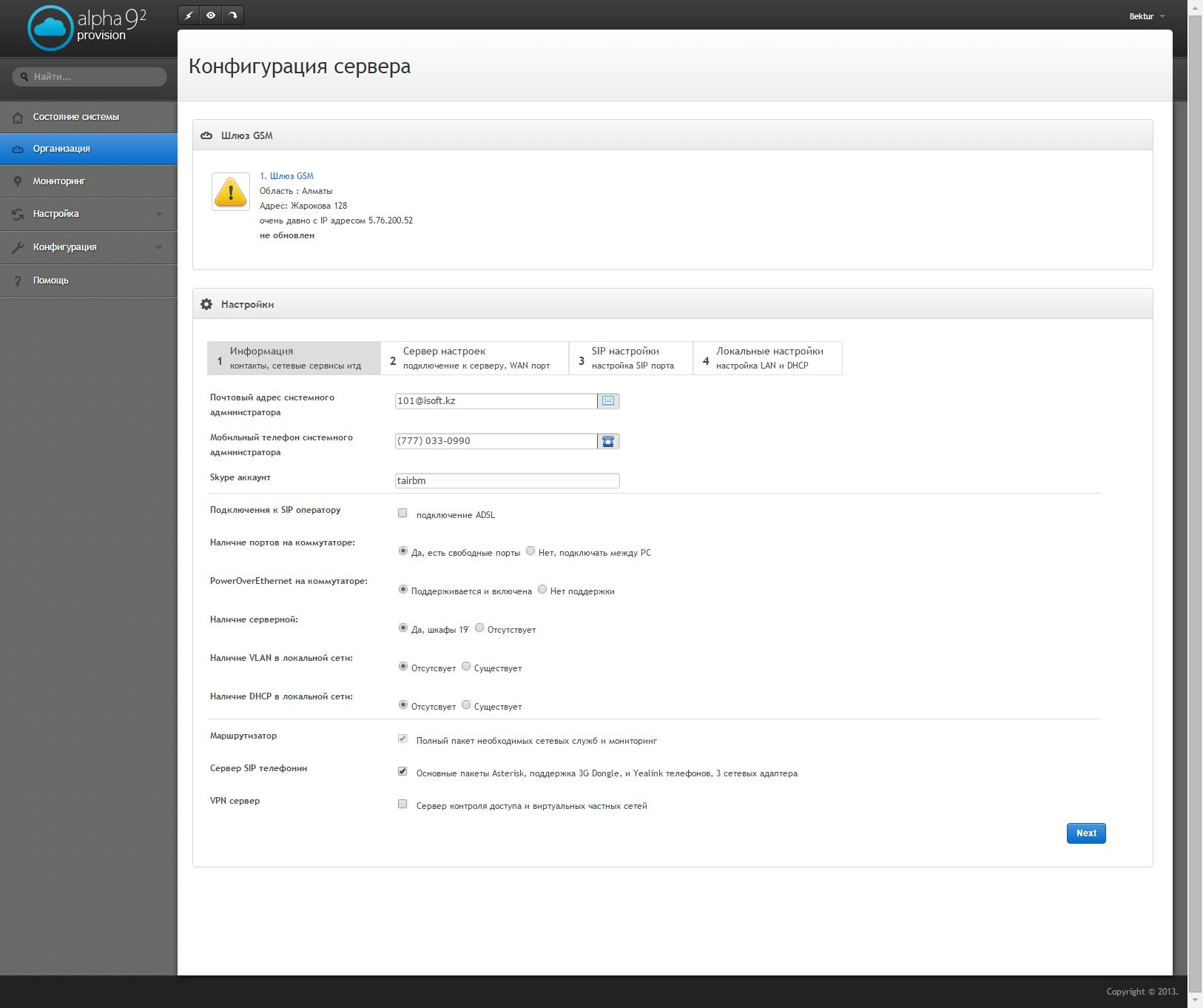The height and width of the screenshot is (1008, 1203).
Task: Click the Skype аккаунт input field
Action: tap(508, 481)
